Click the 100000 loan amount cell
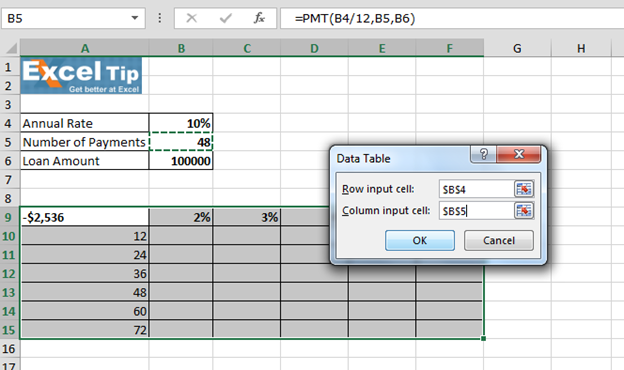Image resolution: width=624 pixels, height=370 pixels. click(x=181, y=161)
